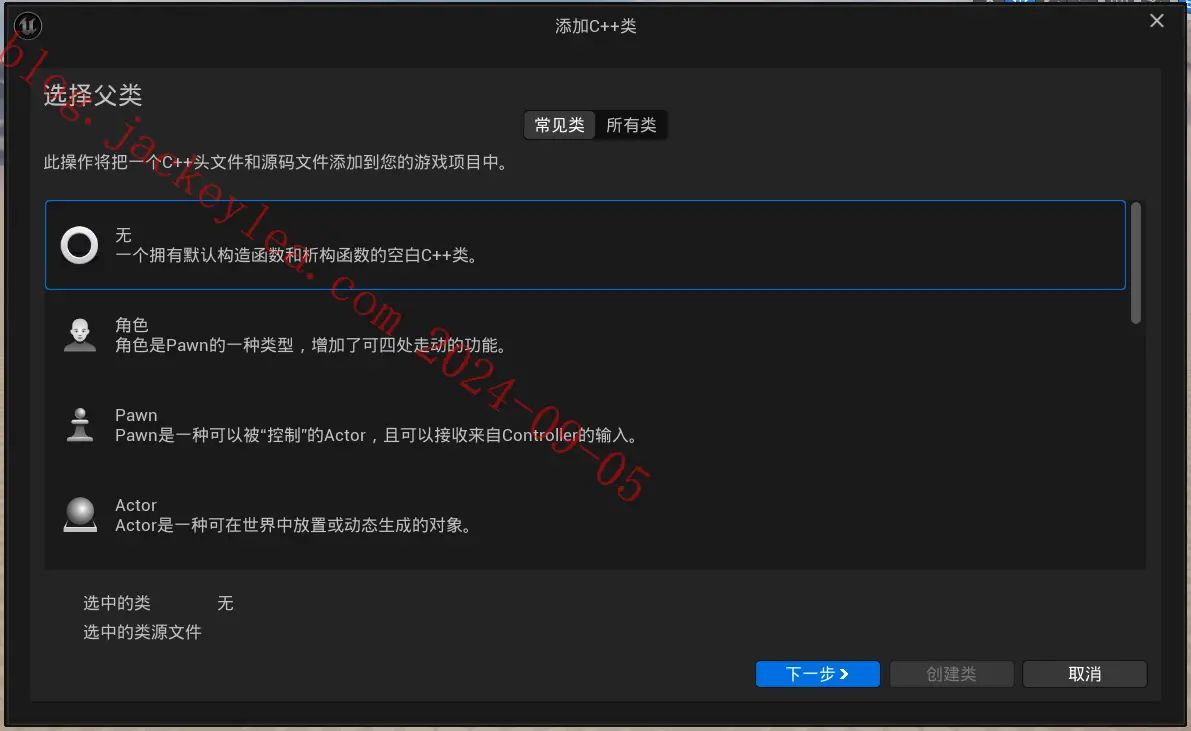Click the 选中的类源文件 label
The image size is (1191, 731).
(142, 632)
